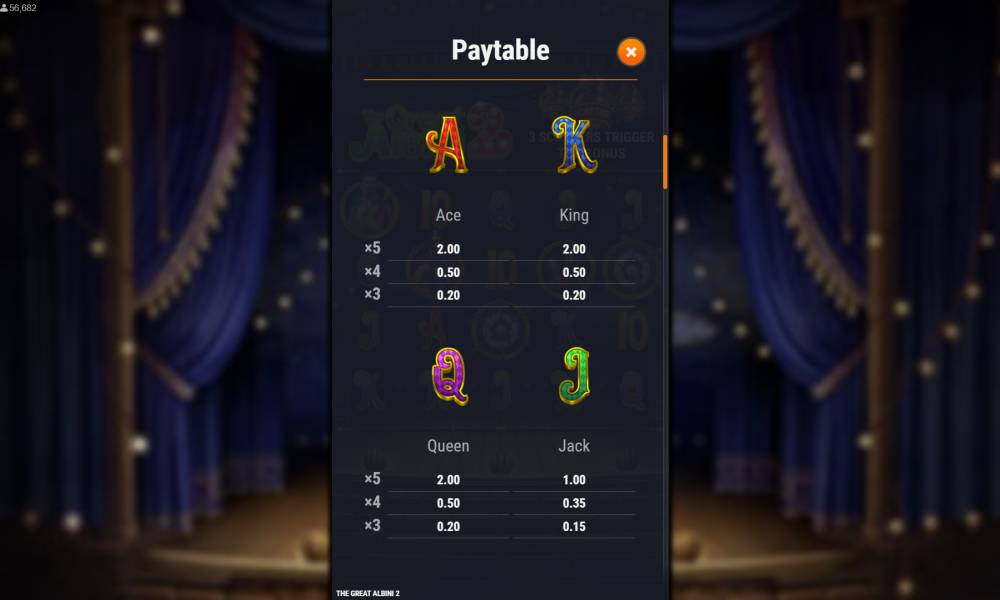Close the Paytable with orange X button
1000x600 pixels.
click(631, 52)
